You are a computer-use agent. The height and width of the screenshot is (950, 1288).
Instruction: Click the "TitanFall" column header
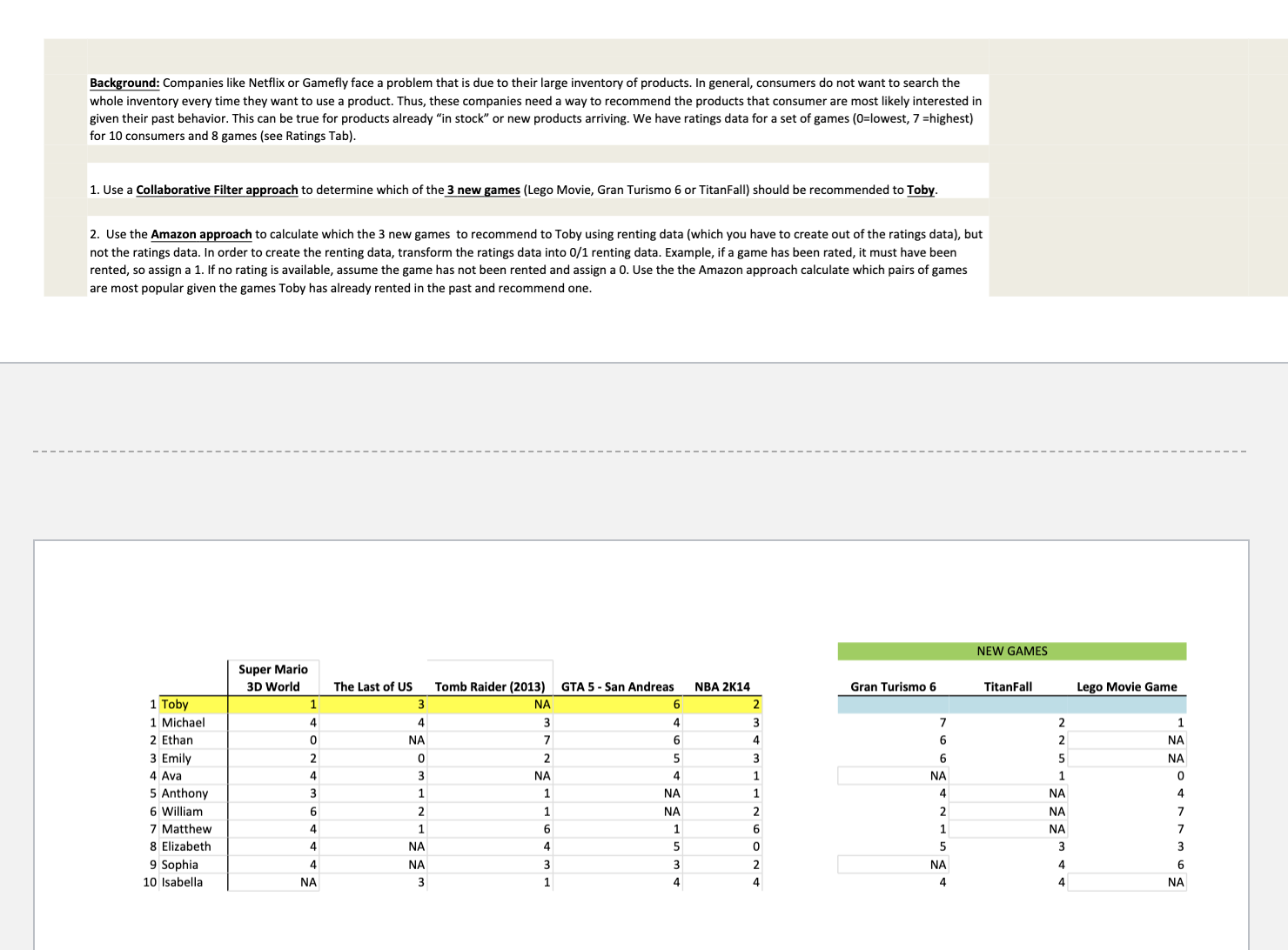point(1008,686)
